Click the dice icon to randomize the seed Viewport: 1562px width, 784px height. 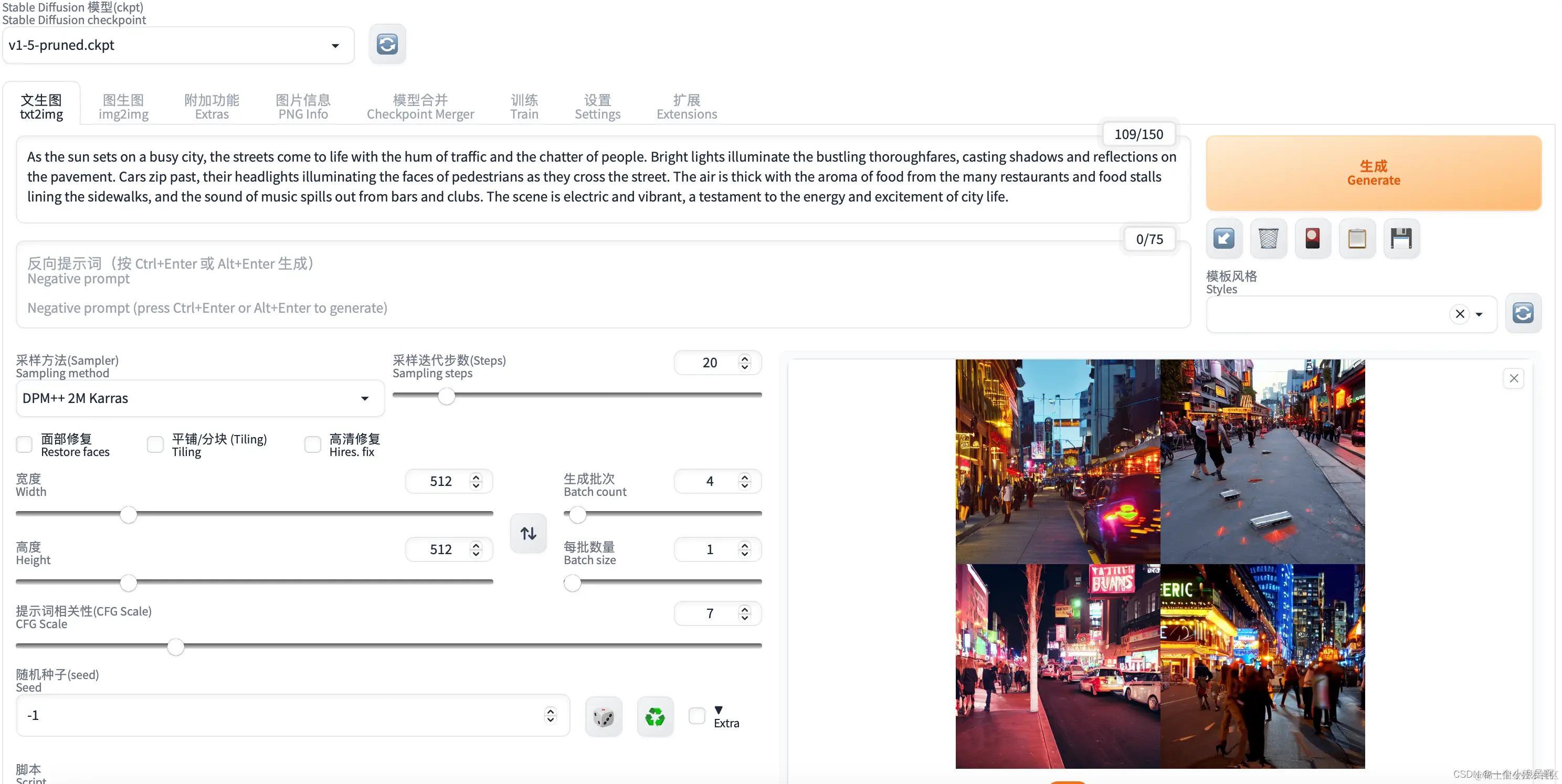604,717
